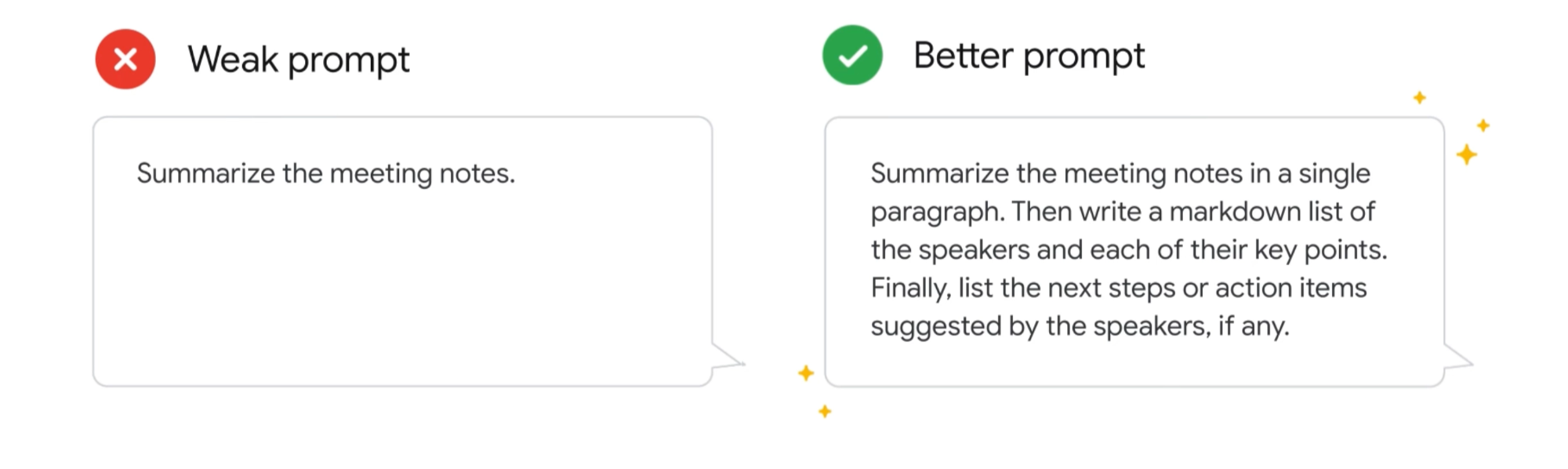Click the green checkmark icon
Viewport: 1568px width, 469px height.
(852, 56)
